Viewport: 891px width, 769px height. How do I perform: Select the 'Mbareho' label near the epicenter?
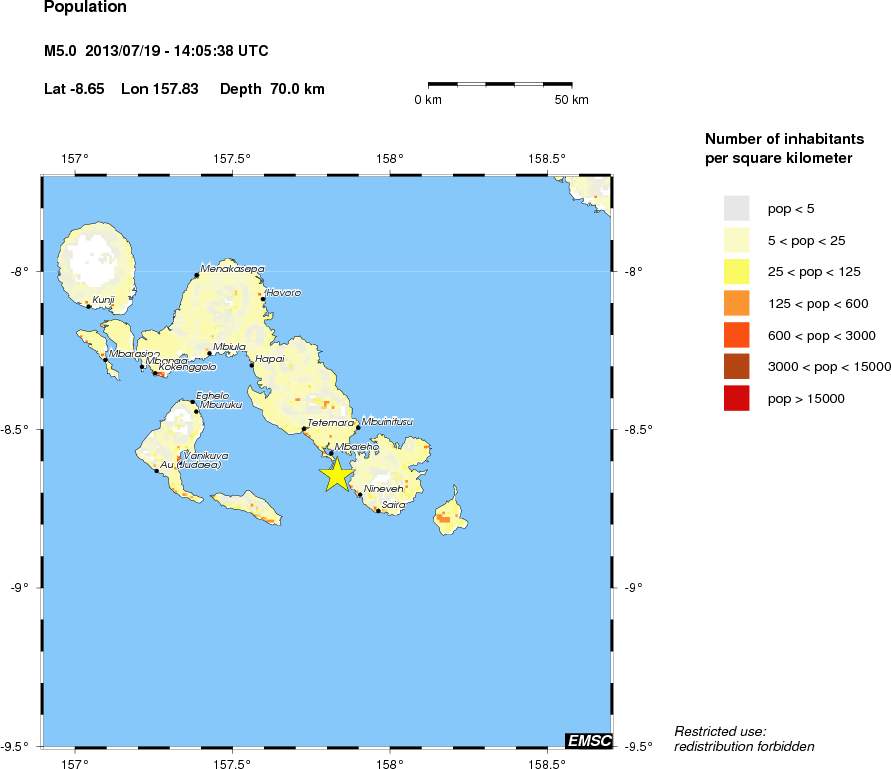point(356,447)
